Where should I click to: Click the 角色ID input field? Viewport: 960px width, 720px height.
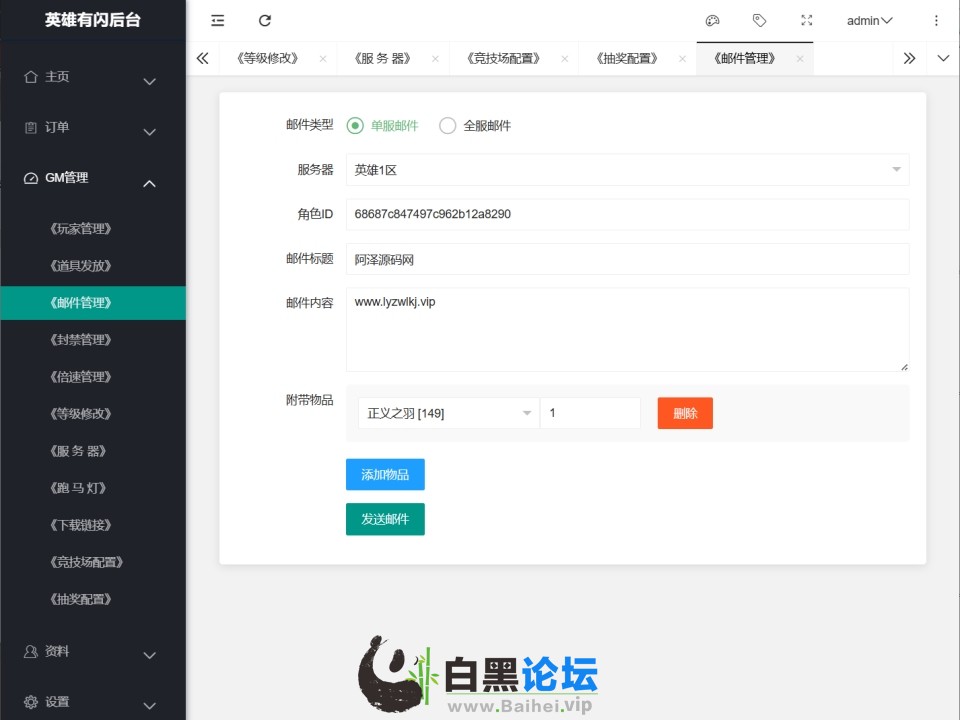pyautogui.click(x=628, y=214)
